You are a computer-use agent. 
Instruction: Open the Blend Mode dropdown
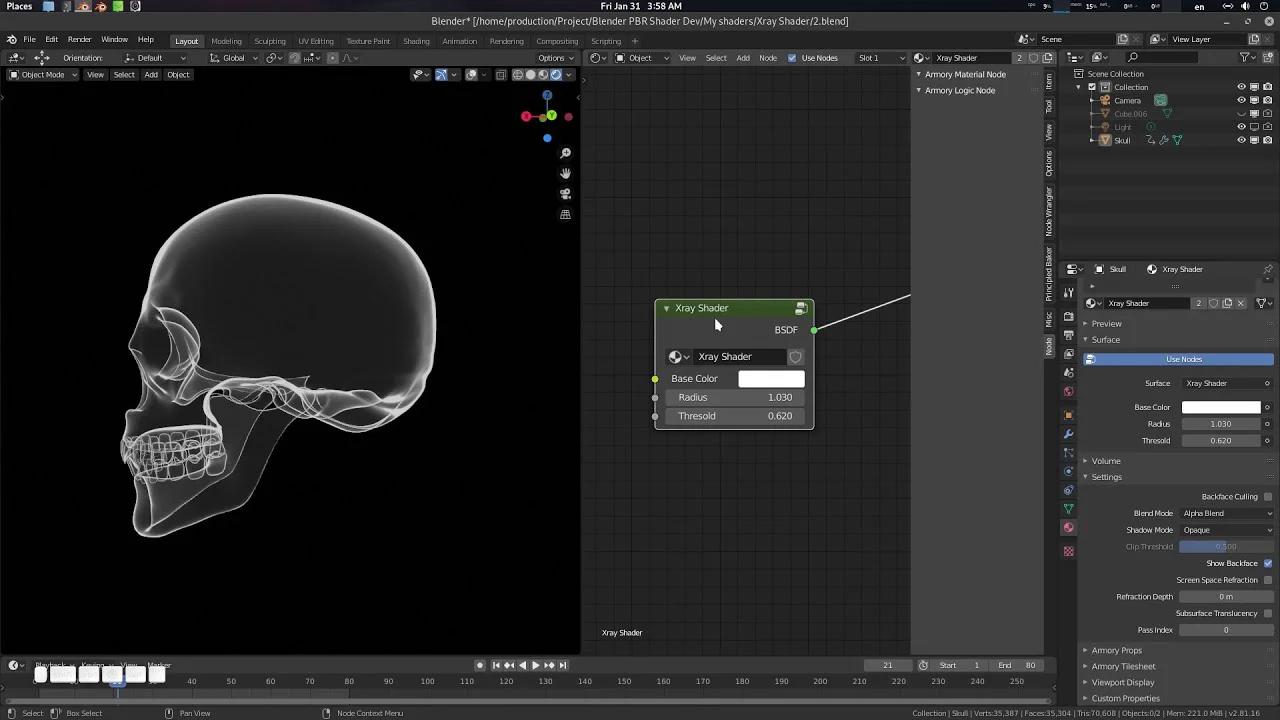(x=1226, y=513)
